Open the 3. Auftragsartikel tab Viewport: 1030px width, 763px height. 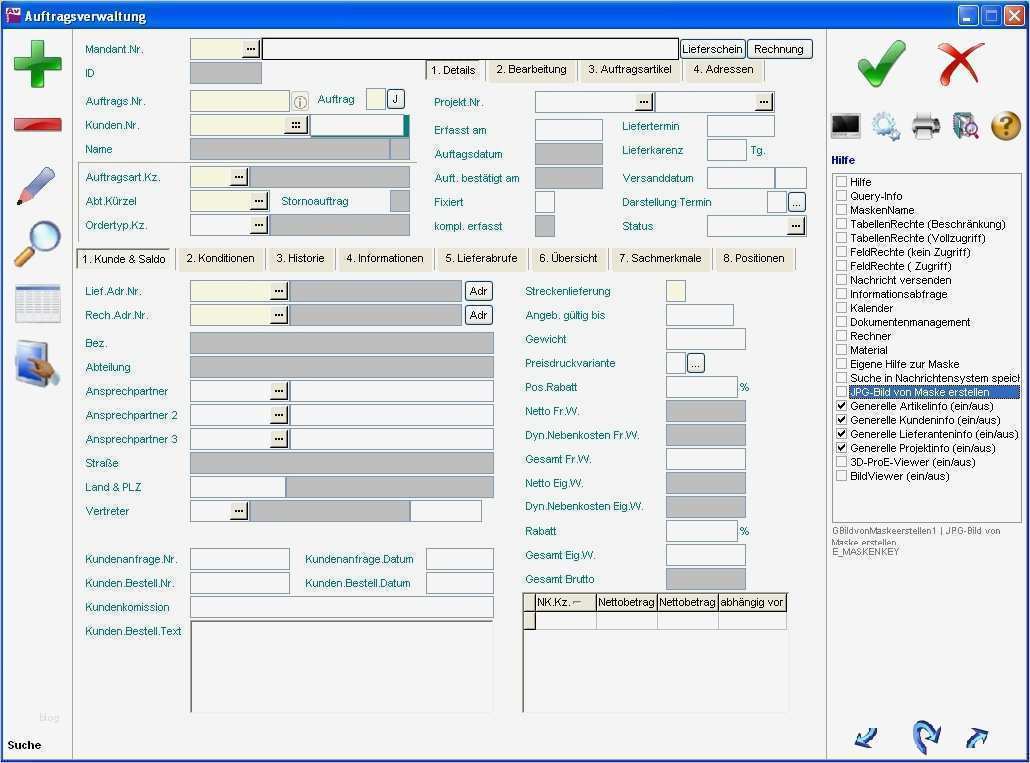pos(629,70)
